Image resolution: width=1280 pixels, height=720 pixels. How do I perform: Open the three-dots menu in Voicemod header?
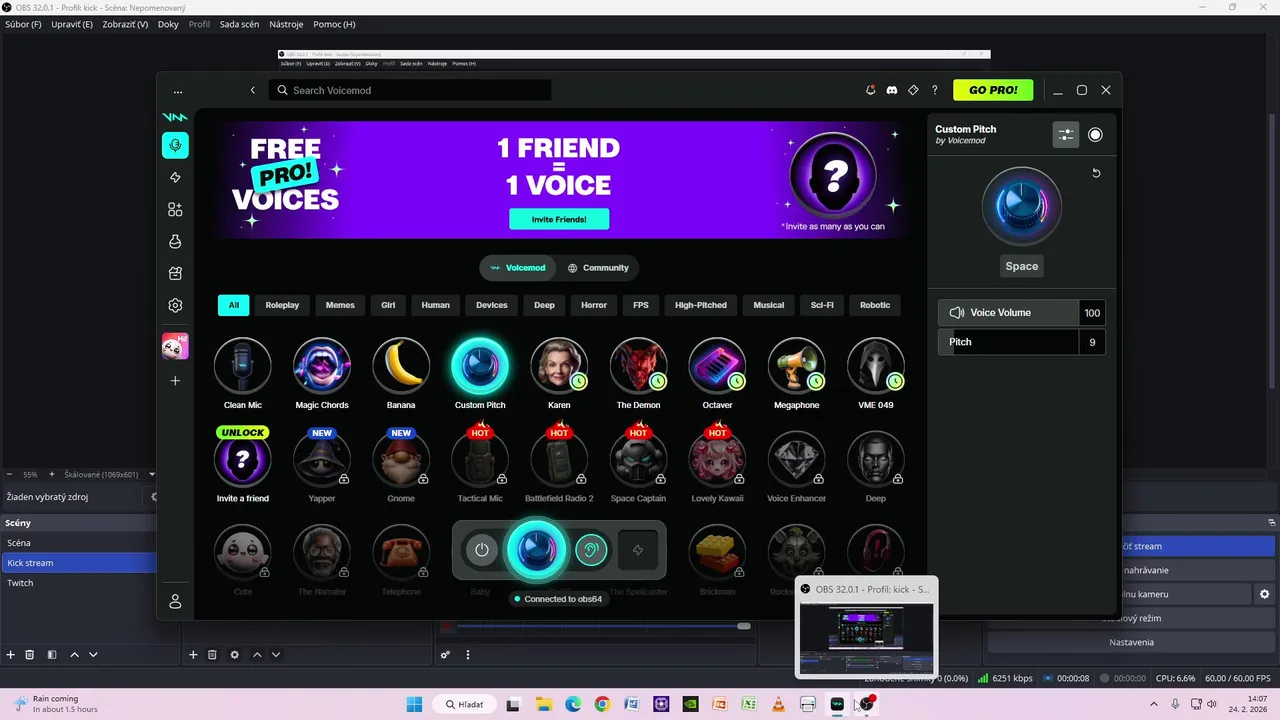(178, 91)
